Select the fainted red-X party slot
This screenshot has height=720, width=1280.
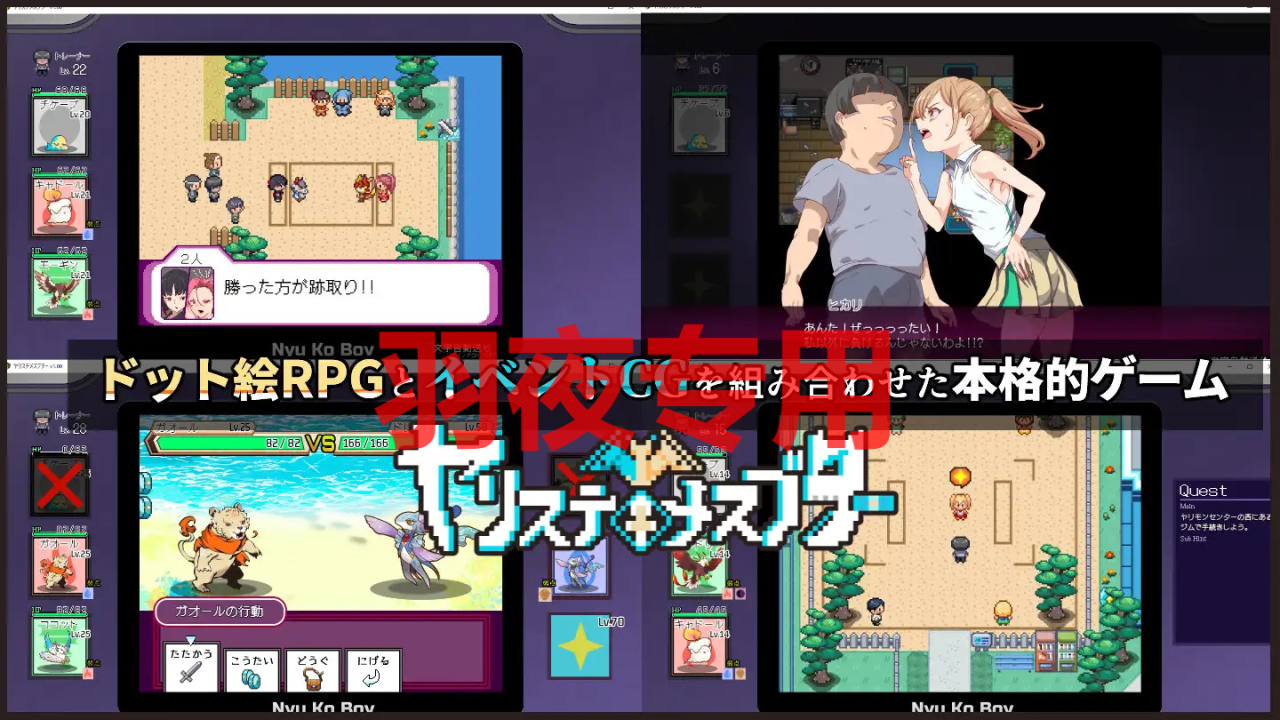[x=60, y=487]
